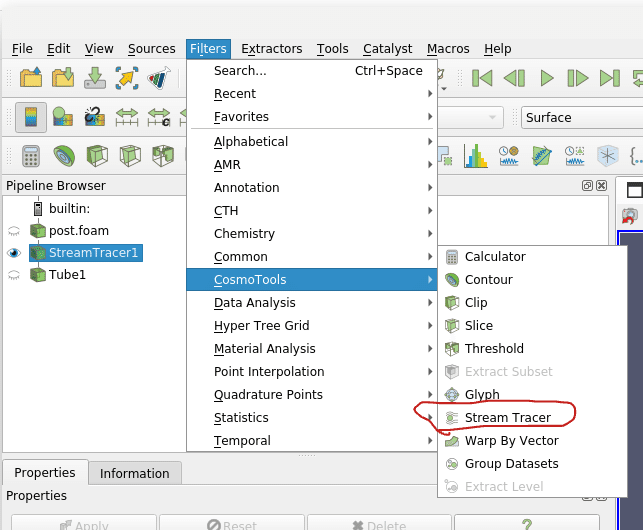Click the Open file folder icon
Viewport: 643px width, 530px height.
31,77
